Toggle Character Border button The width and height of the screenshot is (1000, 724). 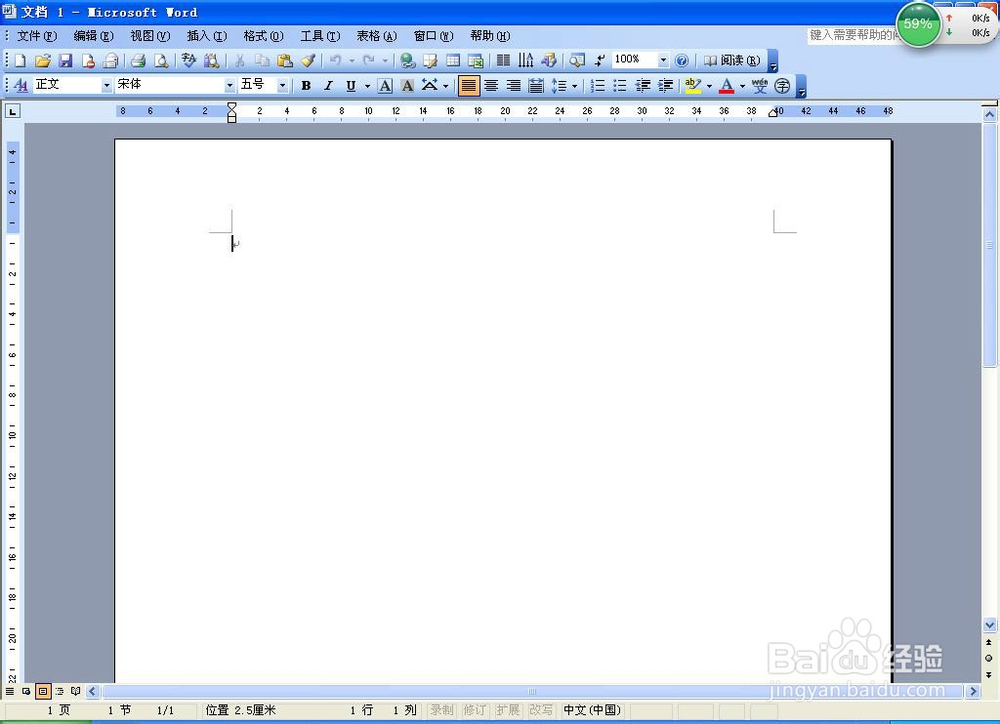[385, 85]
